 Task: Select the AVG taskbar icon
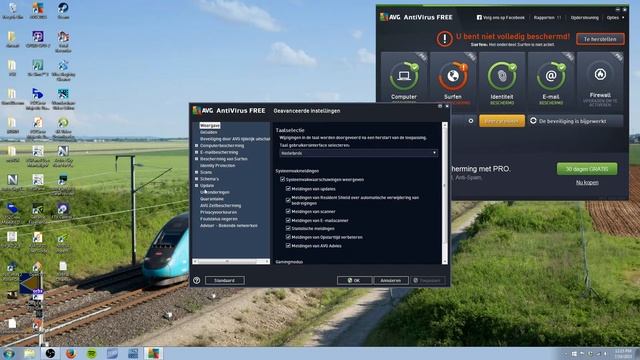point(153,353)
